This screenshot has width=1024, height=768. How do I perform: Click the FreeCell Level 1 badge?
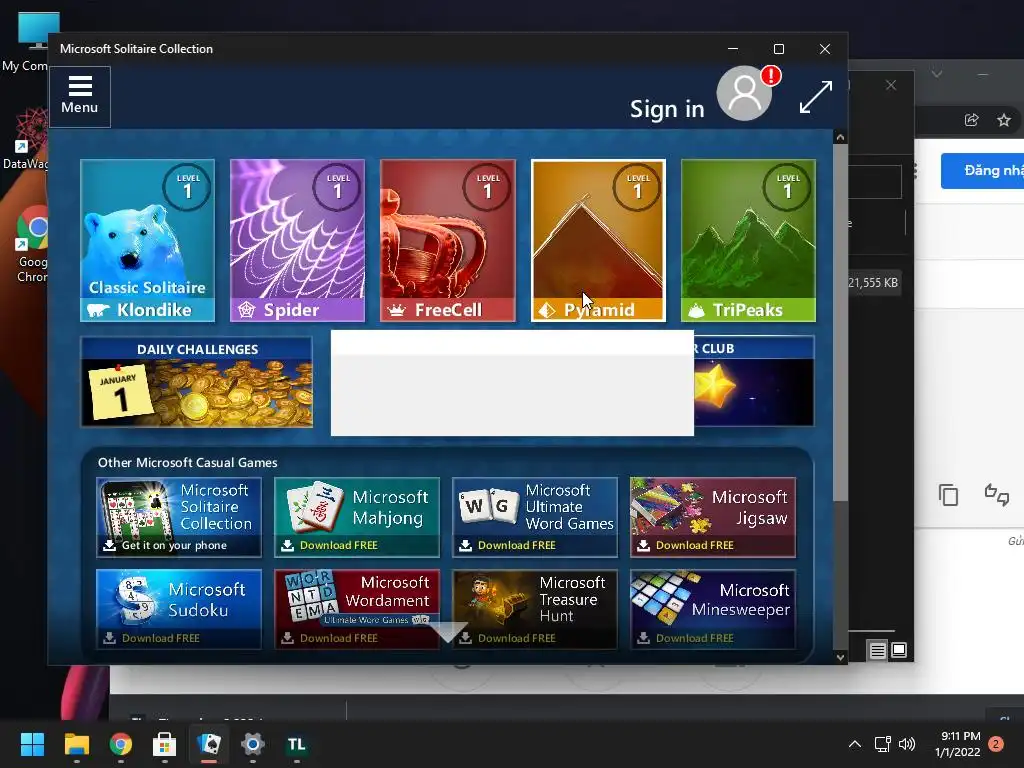pos(487,187)
